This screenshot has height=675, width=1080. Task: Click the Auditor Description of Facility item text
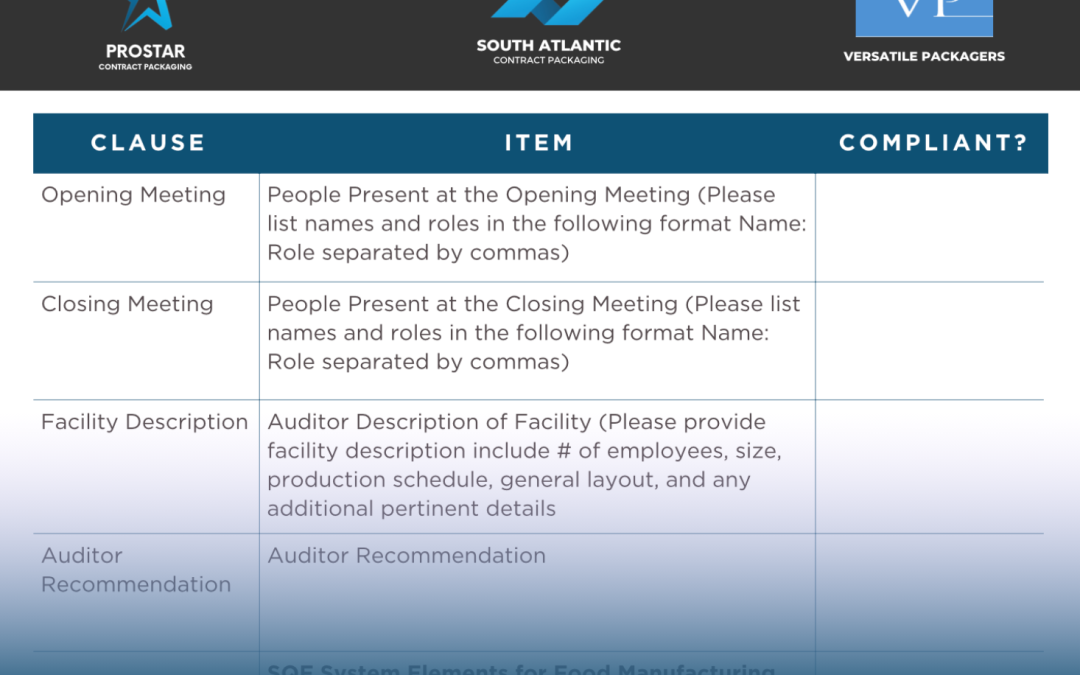[524, 465]
